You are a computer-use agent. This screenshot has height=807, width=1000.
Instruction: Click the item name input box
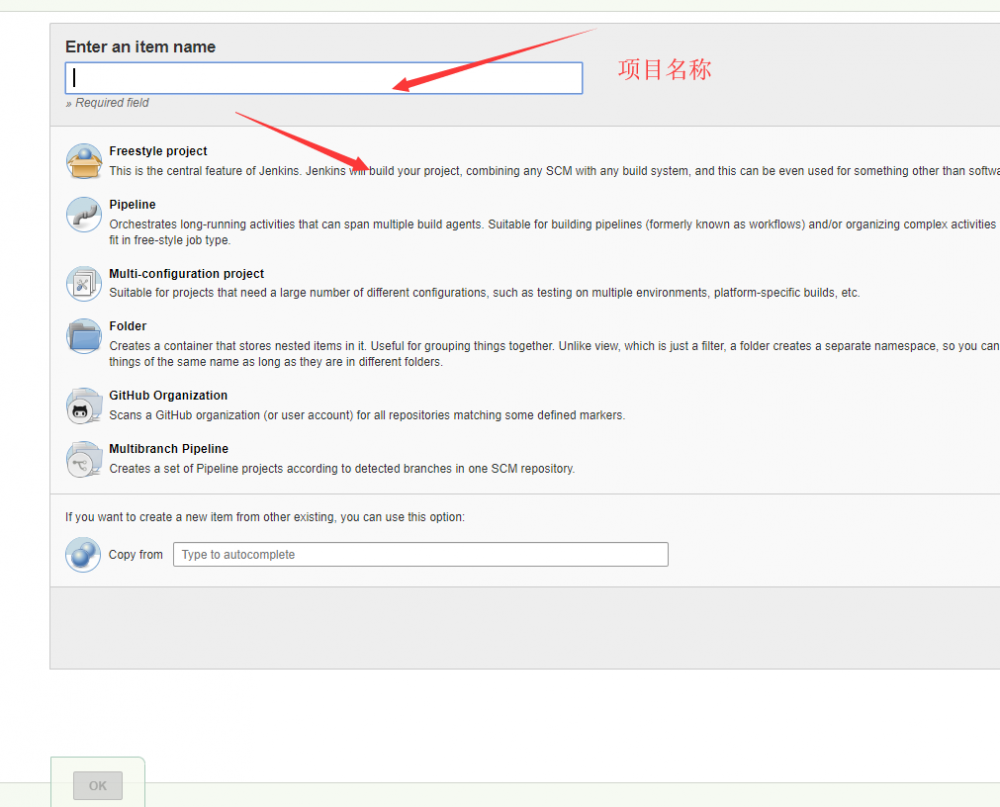pyautogui.click(x=324, y=77)
